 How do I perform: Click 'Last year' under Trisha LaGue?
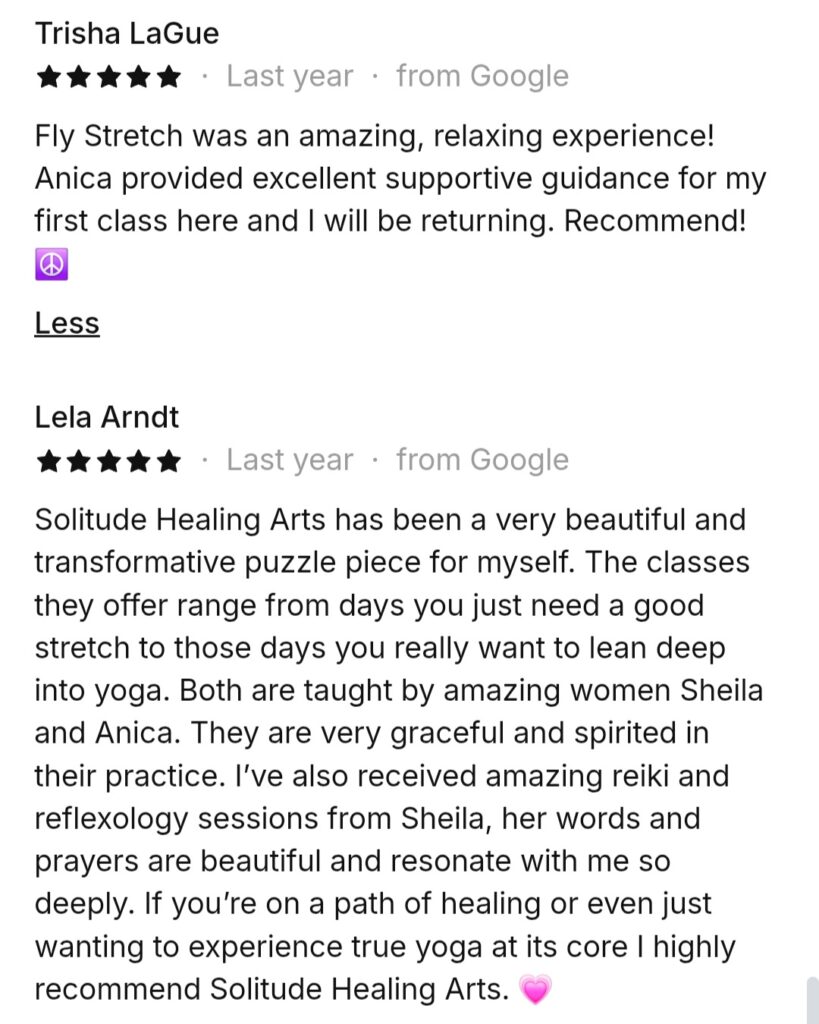click(x=289, y=76)
